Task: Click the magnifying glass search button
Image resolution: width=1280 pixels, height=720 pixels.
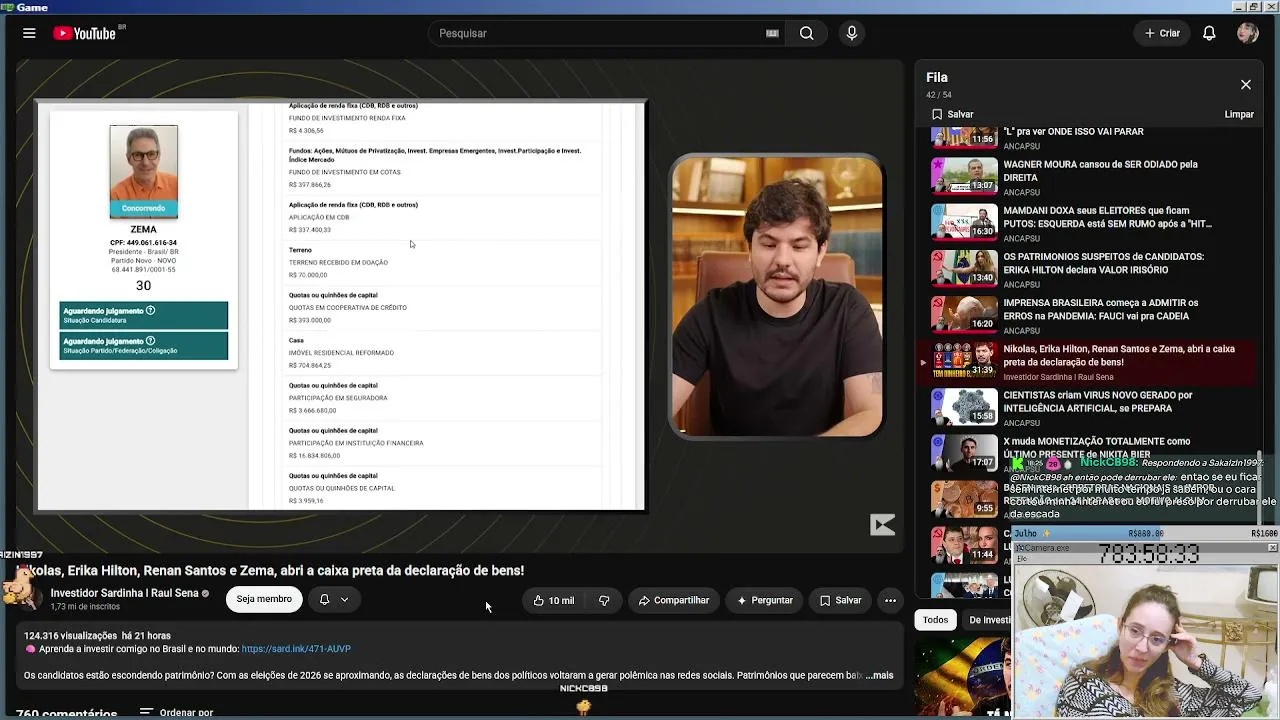Action: point(806,33)
